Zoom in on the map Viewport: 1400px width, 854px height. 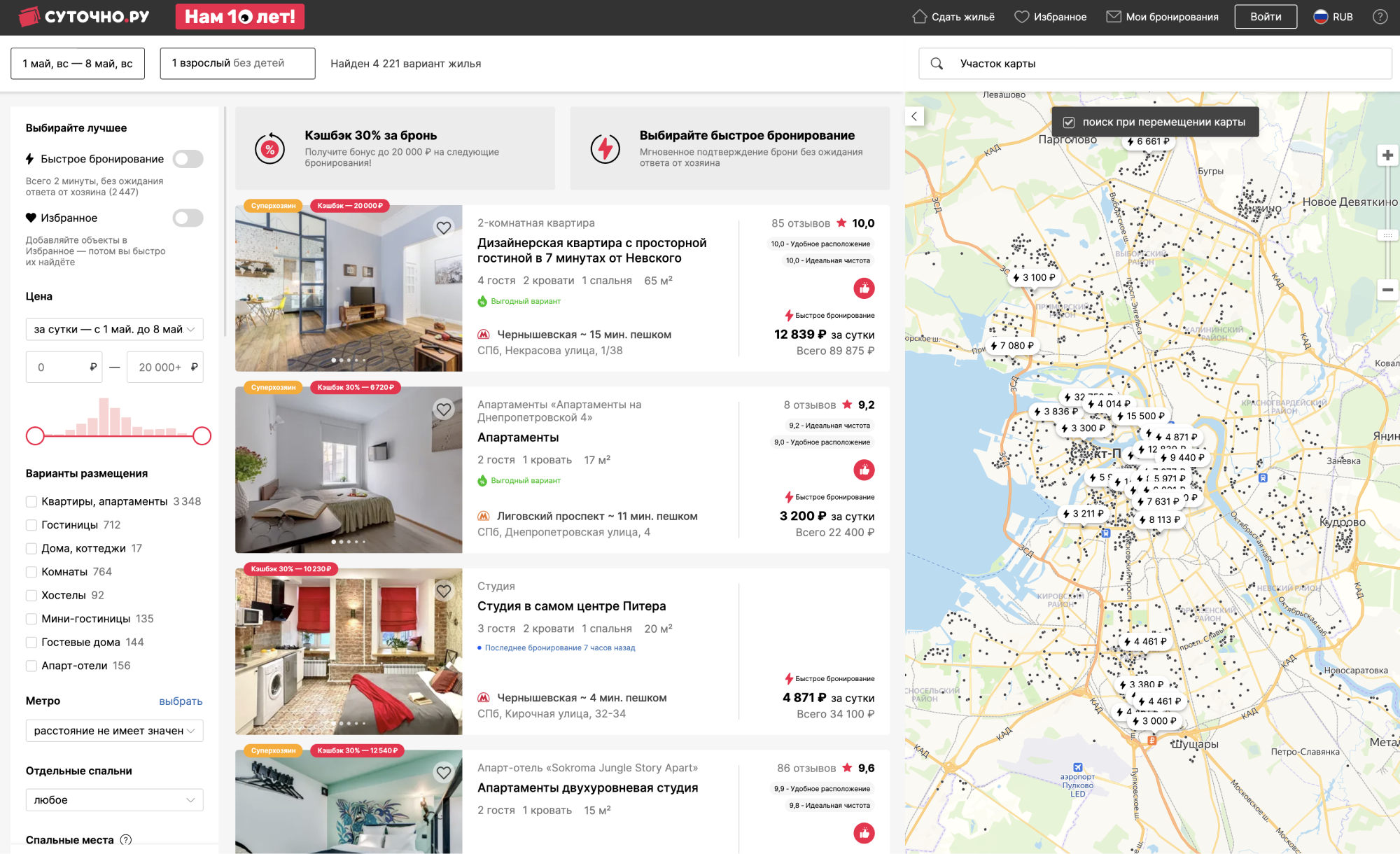pos(1387,155)
